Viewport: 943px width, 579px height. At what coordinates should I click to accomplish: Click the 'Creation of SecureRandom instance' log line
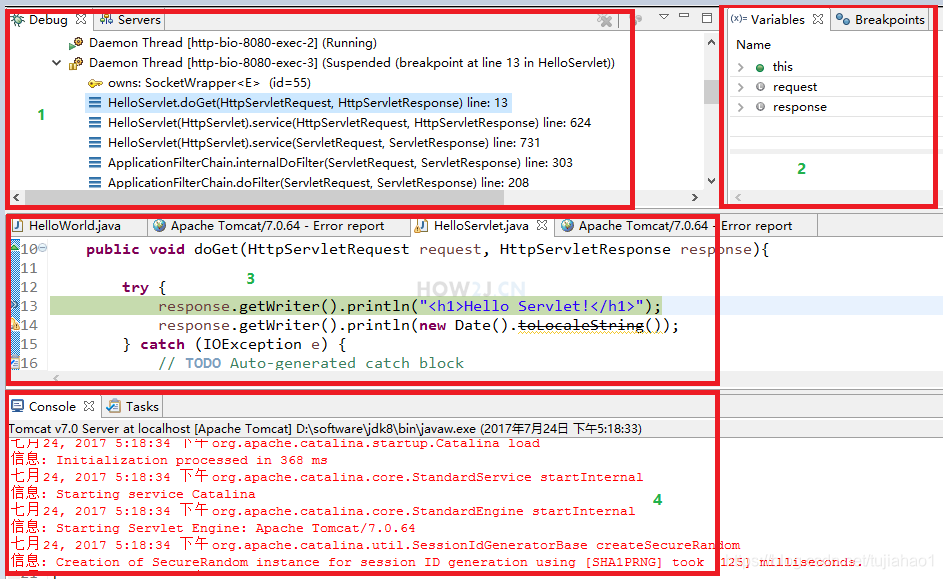click(x=436, y=562)
